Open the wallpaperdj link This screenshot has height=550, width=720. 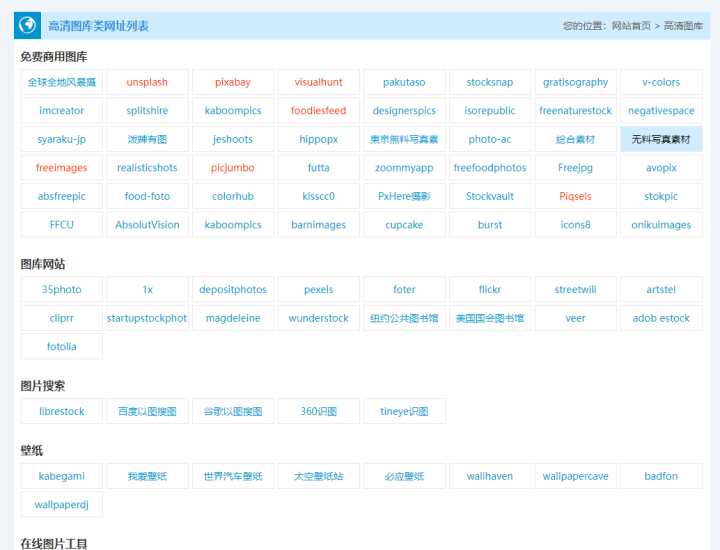pyautogui.click(x=62, y=505)
